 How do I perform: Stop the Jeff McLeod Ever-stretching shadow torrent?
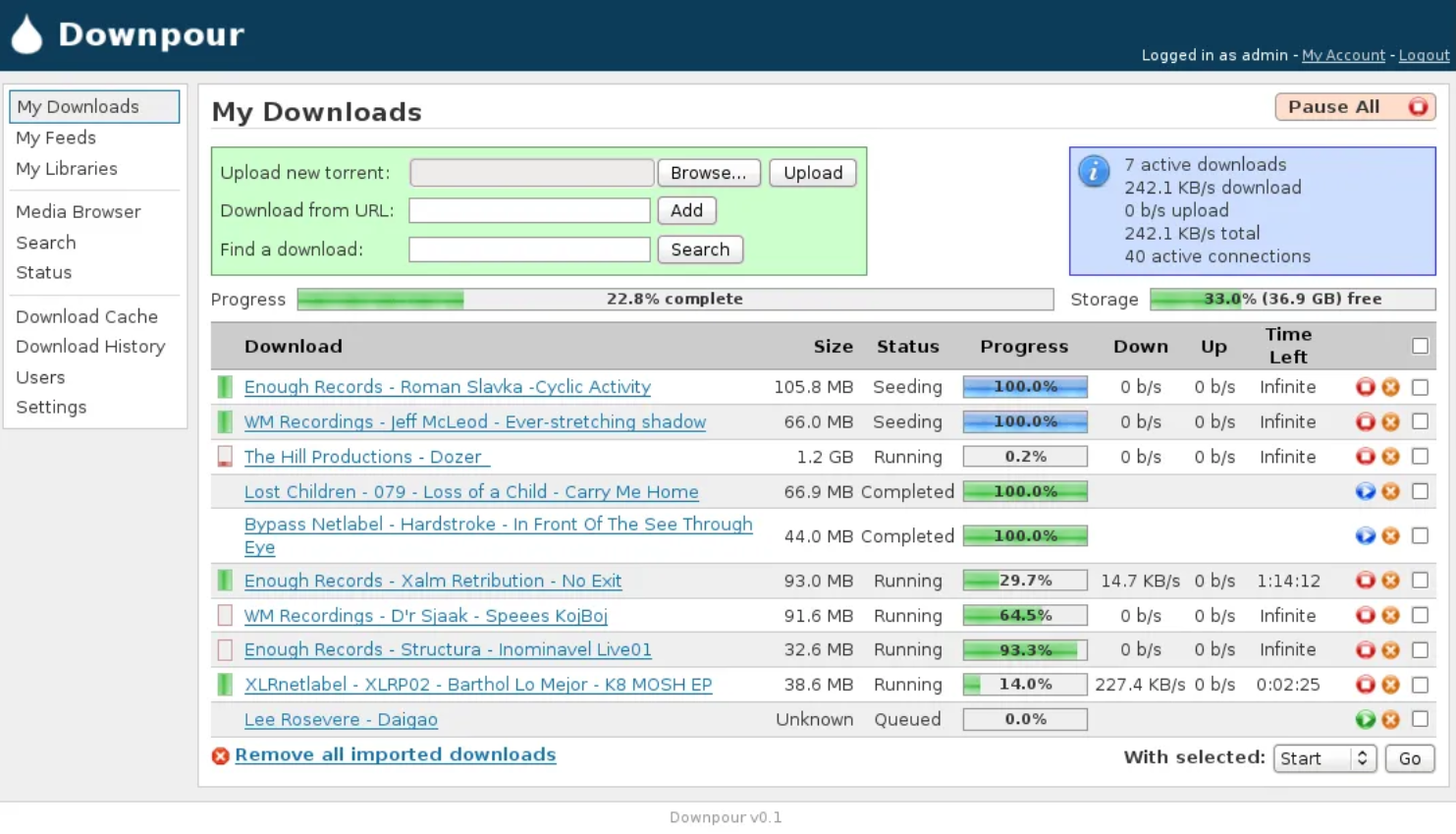(1365, 421)
